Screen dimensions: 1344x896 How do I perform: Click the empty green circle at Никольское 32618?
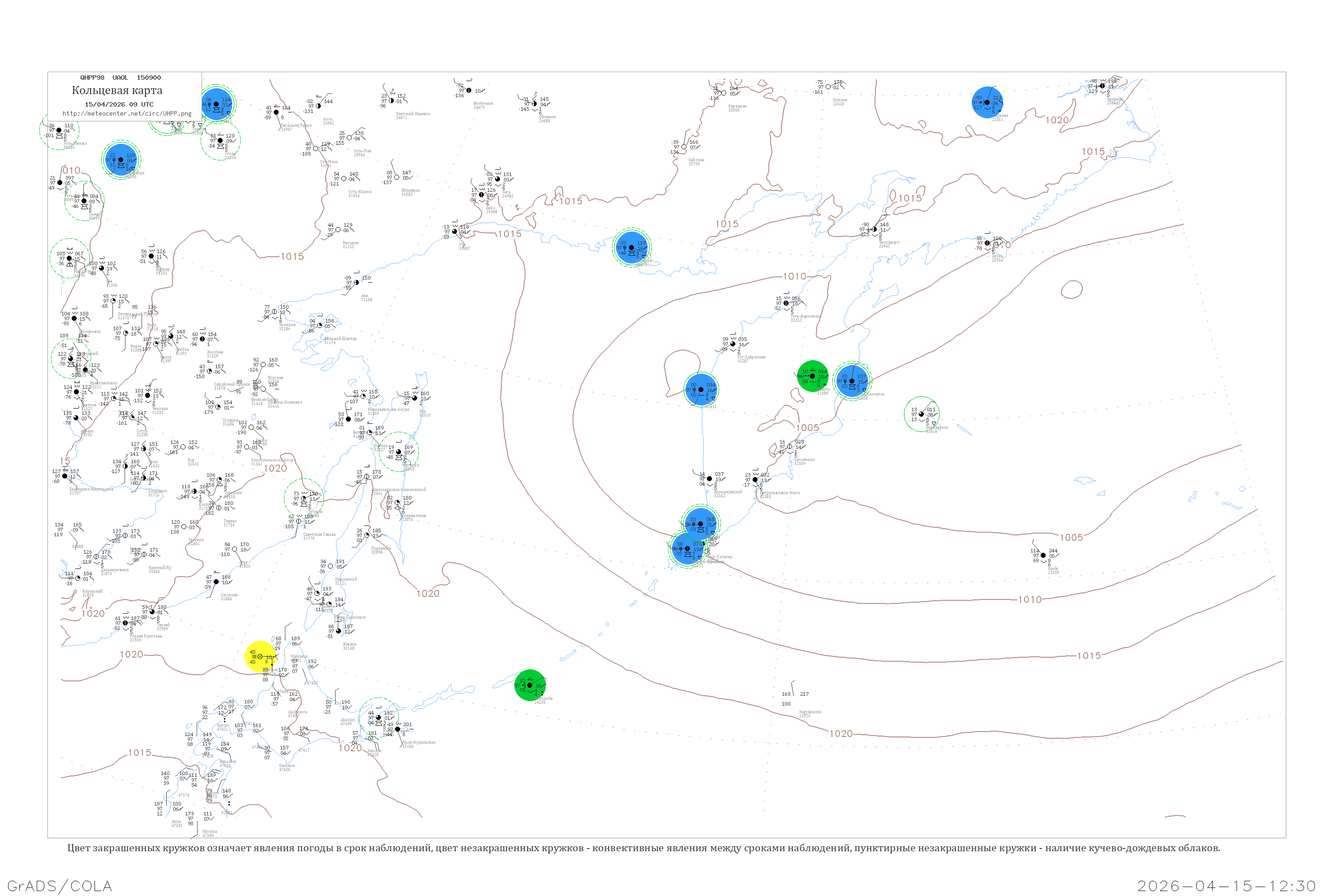[x=921, y=414]
